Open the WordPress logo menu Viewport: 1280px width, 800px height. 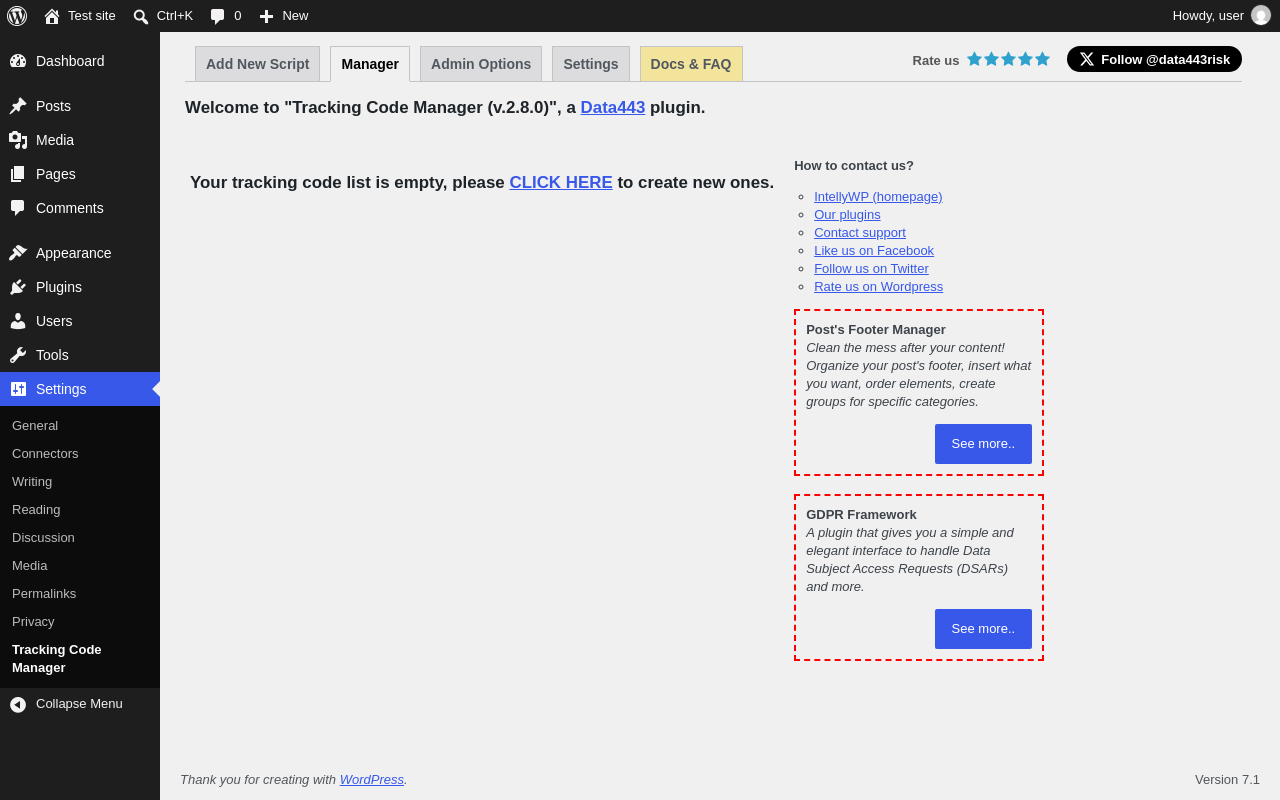click(17, 16)
